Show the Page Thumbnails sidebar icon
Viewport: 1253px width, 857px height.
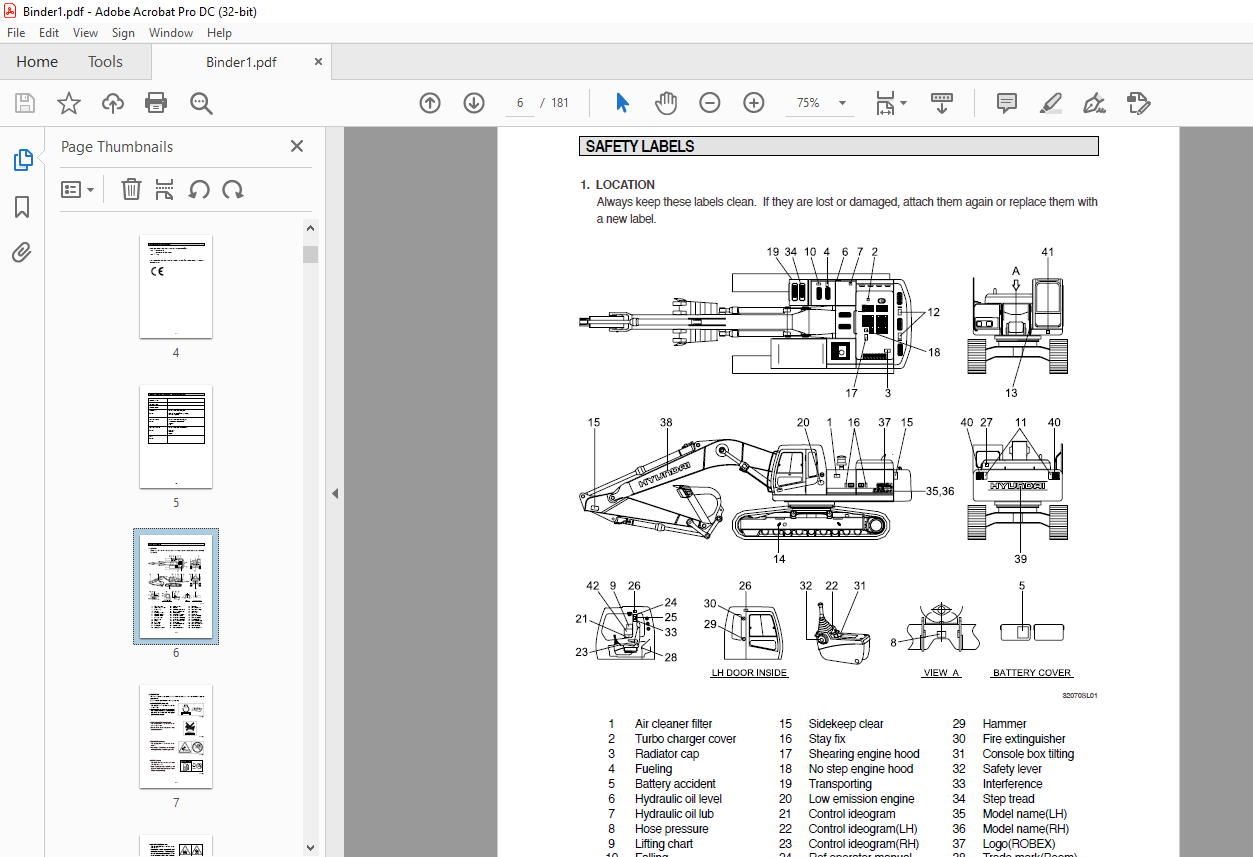click(22, 160)
